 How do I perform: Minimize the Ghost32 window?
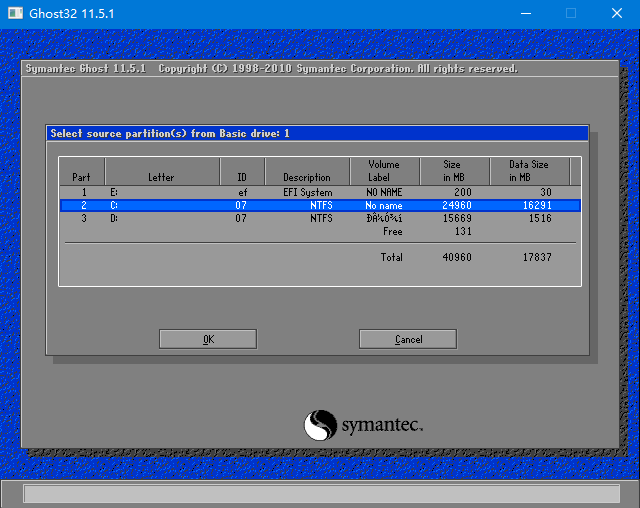(523, 14)
